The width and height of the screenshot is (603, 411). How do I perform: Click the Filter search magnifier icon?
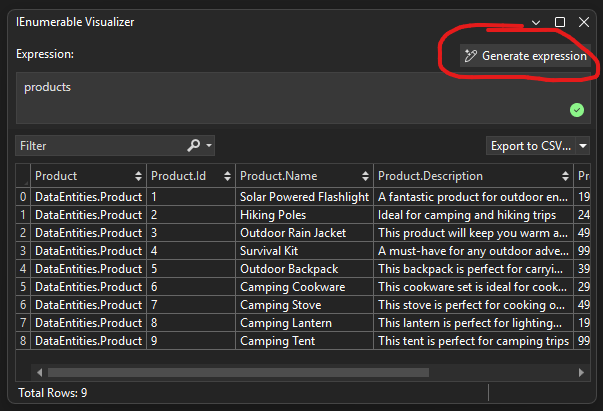[x=193, y=145]
